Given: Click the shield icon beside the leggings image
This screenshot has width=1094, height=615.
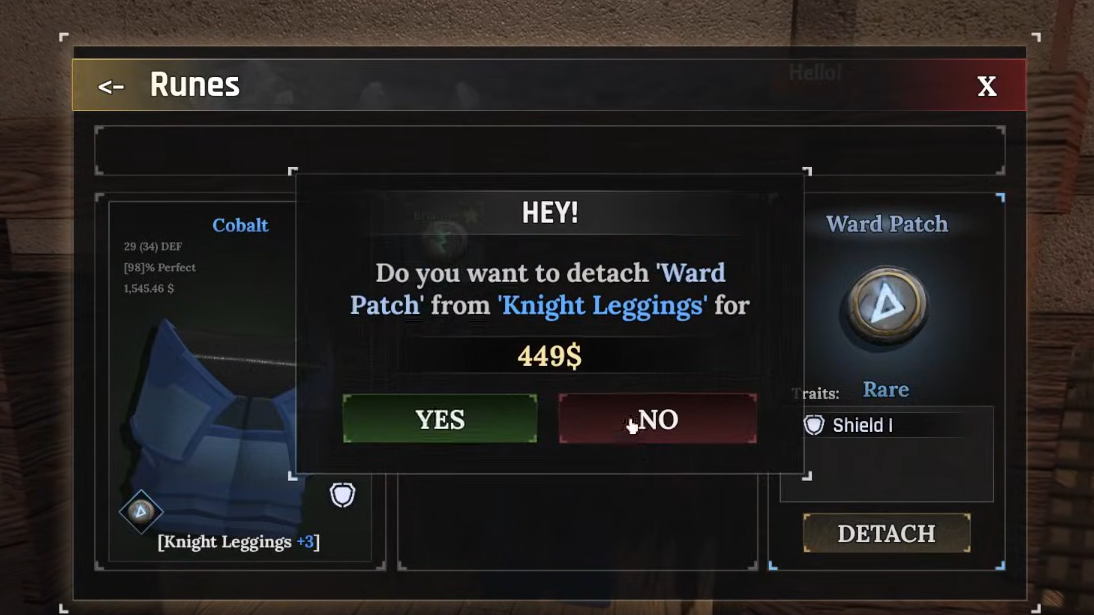Looking at the screenshot, I should coord(342,495).
